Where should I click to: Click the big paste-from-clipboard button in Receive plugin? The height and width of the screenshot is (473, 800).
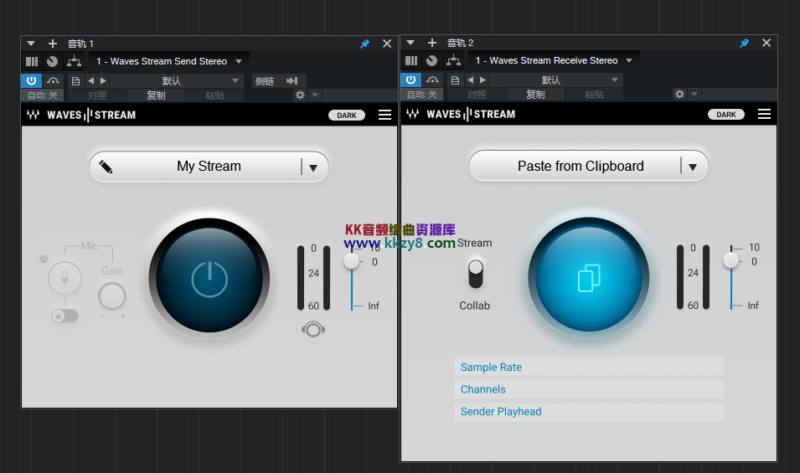(x=588, y=278)
